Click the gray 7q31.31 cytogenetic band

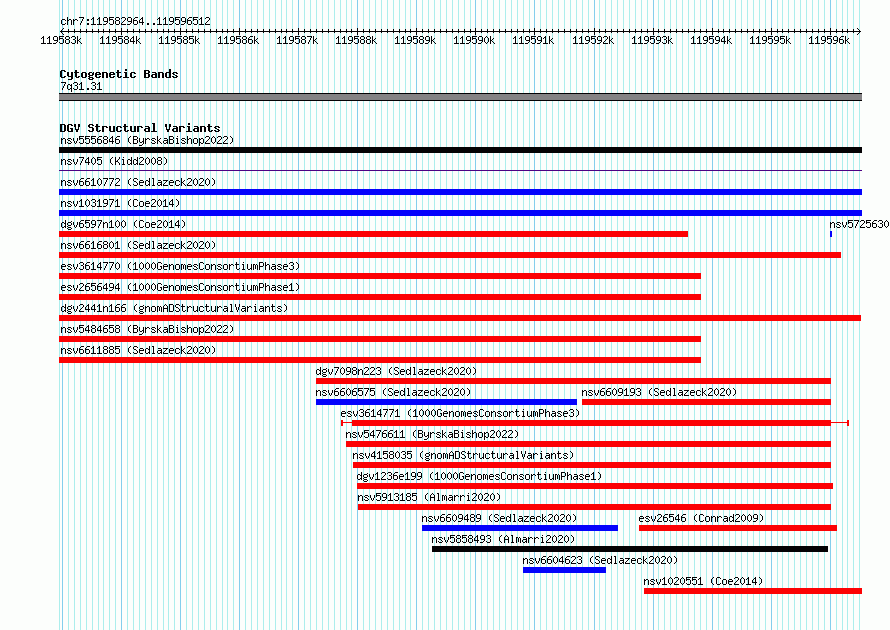(460, 97)
